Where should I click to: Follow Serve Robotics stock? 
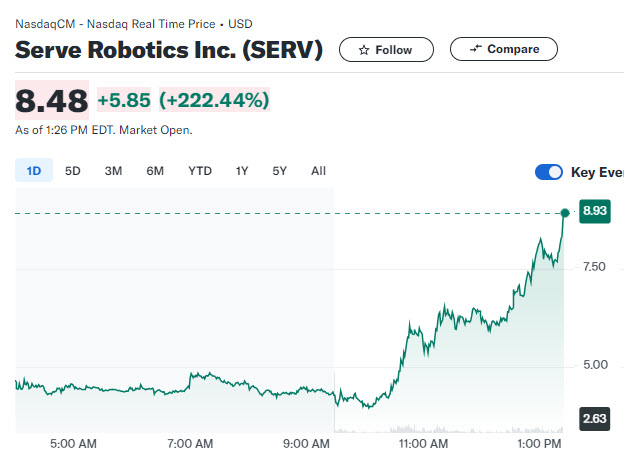(x=386, y=50)
